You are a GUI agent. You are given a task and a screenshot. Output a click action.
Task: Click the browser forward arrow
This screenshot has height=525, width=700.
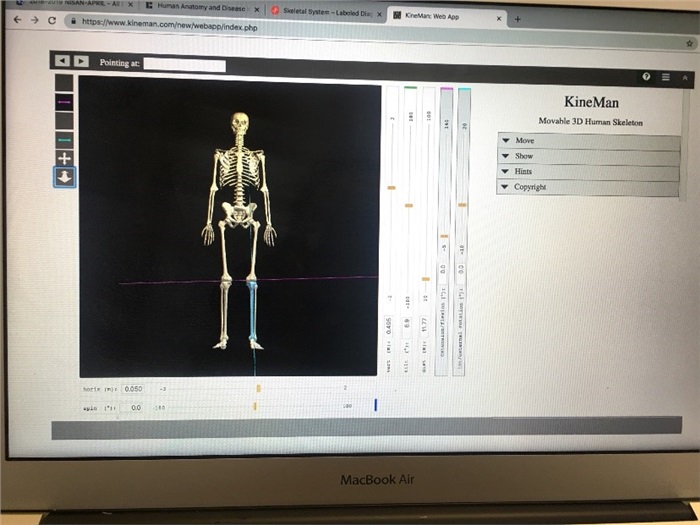click(34, 20)
